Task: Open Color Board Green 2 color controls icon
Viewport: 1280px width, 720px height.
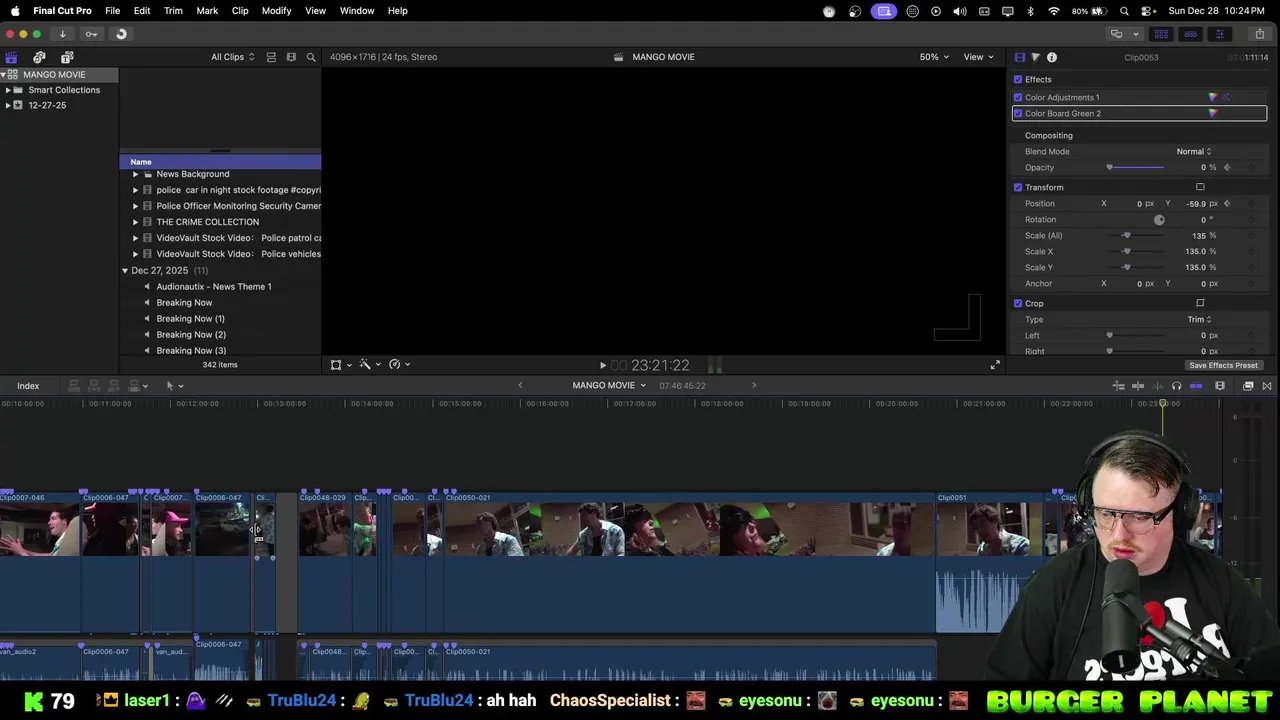Action: tap(1212, 113)
